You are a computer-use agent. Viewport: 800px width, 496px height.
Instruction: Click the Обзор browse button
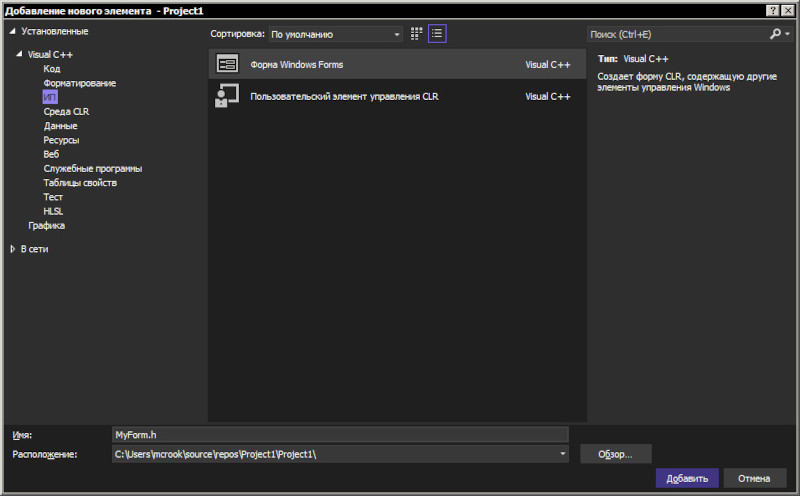coord(615,454)
